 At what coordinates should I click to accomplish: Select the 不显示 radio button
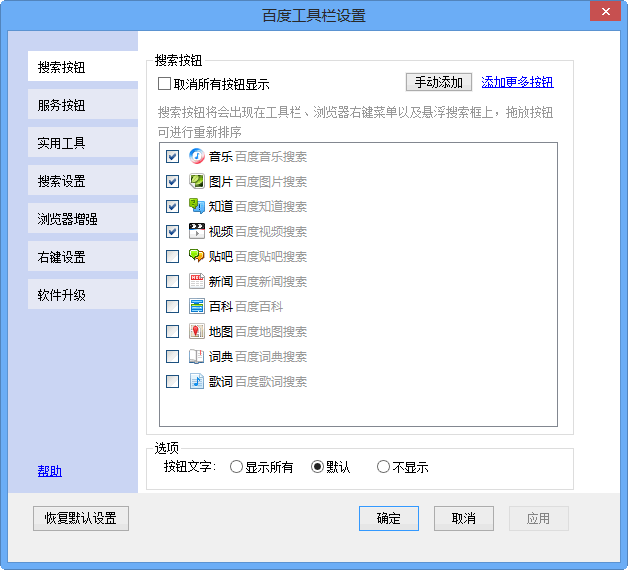383,467
